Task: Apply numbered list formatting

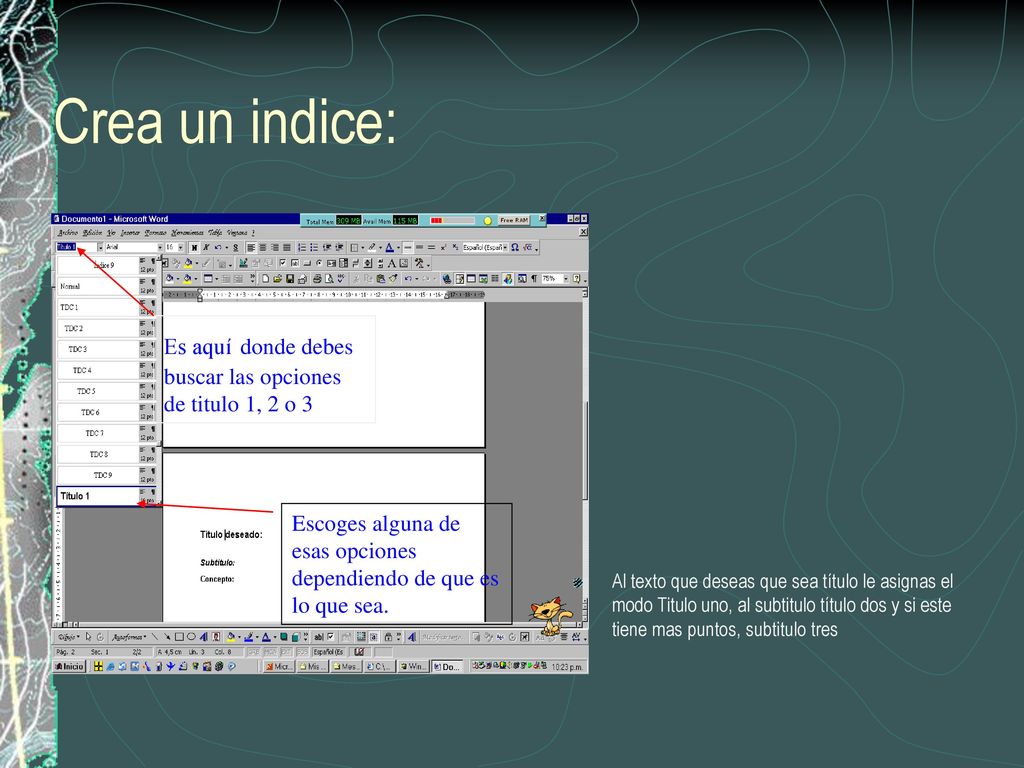Action: click(x=302, y=248)
